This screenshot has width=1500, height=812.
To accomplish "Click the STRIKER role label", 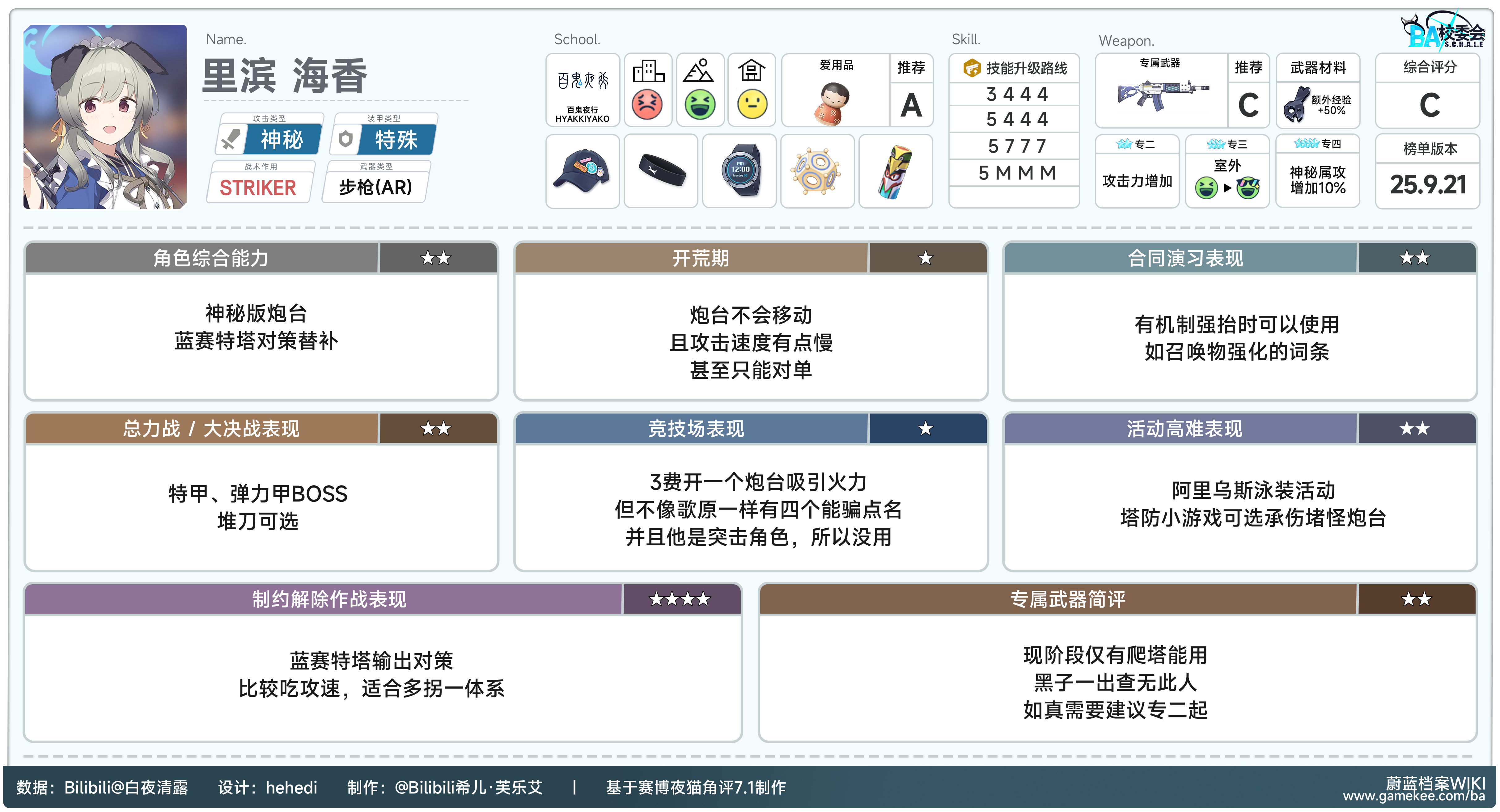I will [258, 188].
